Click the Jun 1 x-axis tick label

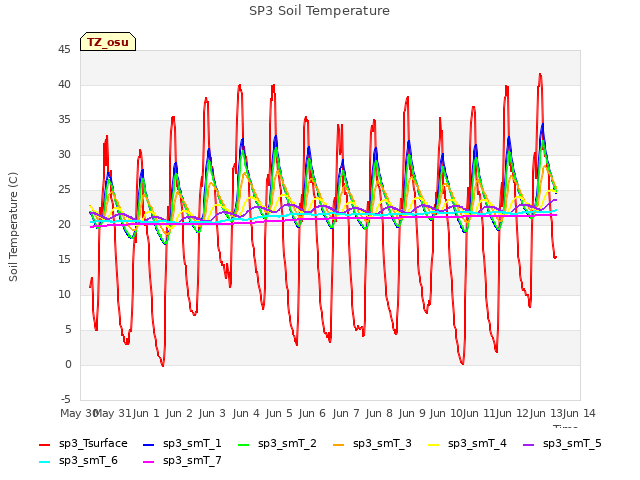(x=146, y=413)
